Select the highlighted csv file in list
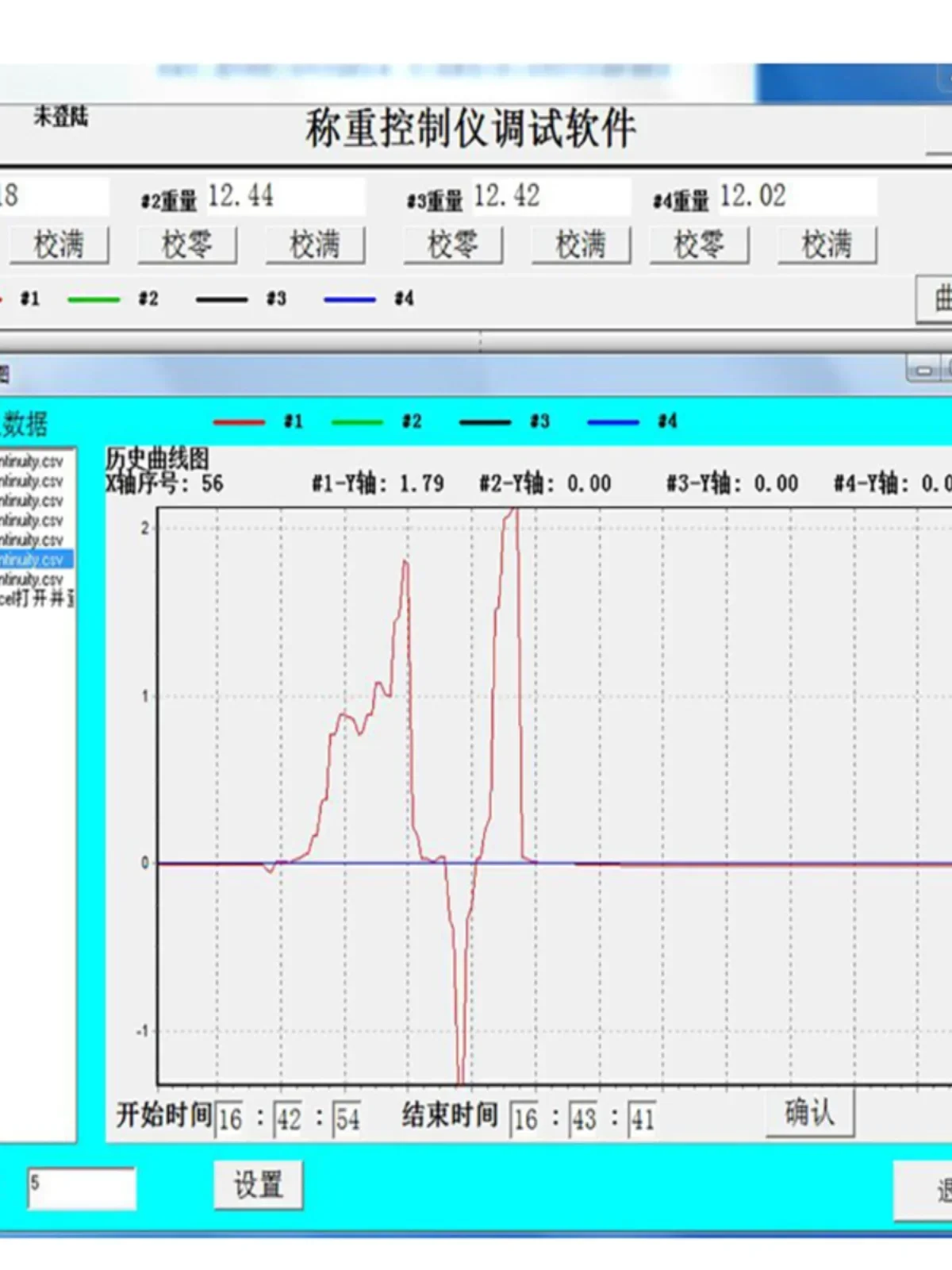Screen dimensions: 952x1270 36,560
